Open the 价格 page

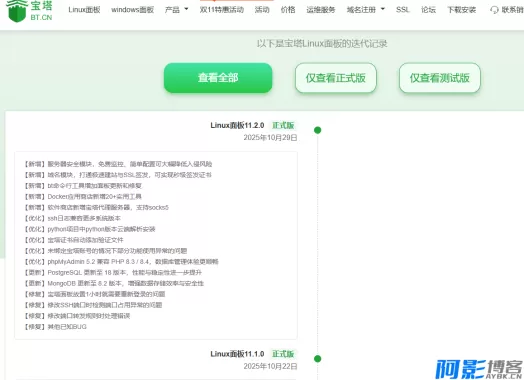point(288,10)
